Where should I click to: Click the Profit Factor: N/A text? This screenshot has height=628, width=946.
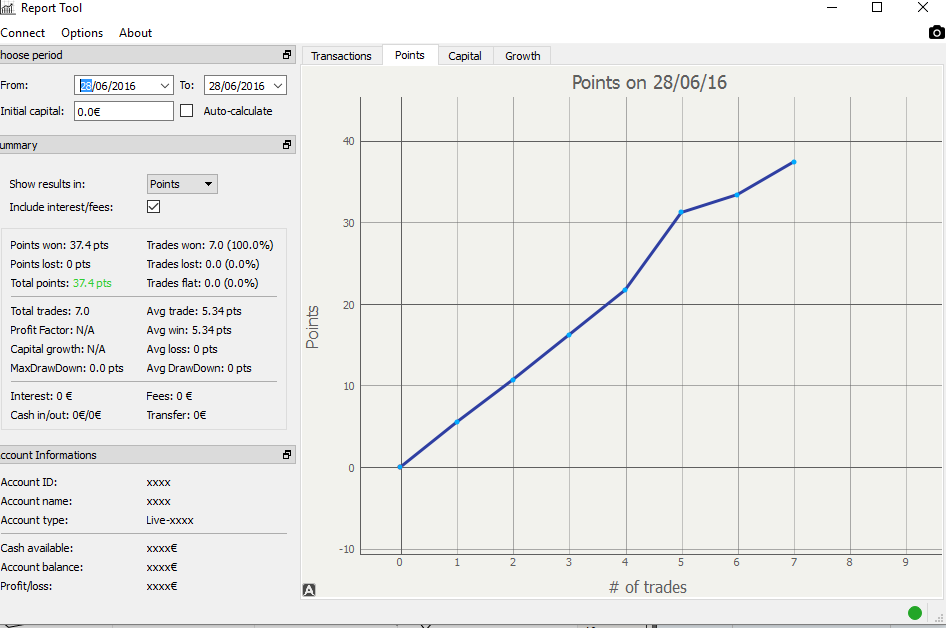coord(52,330)
